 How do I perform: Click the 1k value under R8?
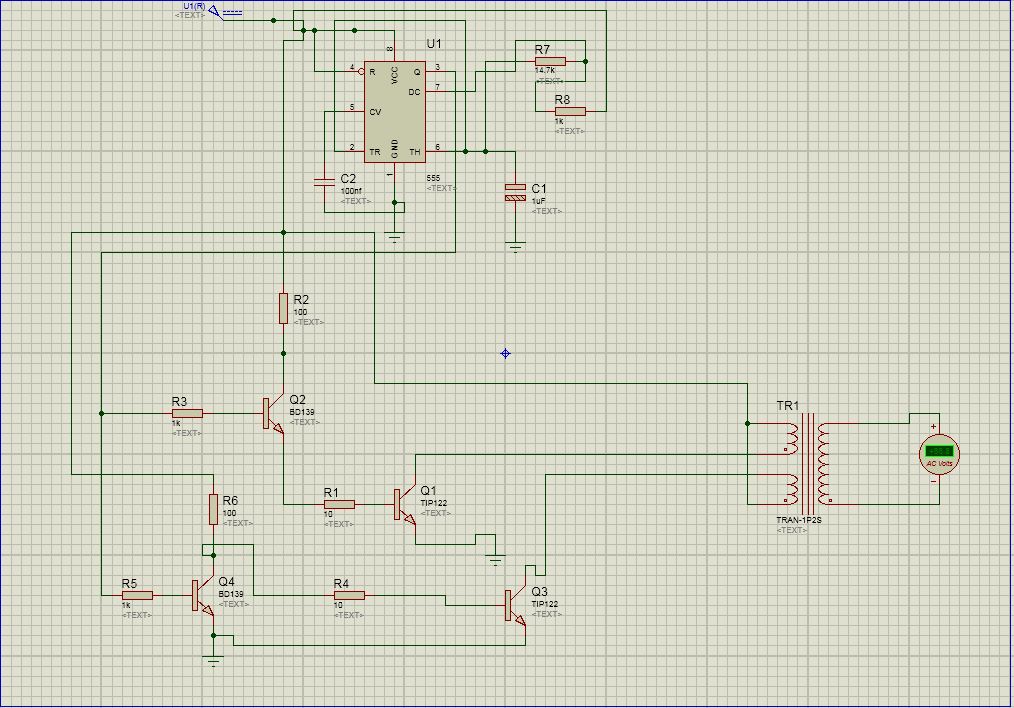(x=559, y=121)
